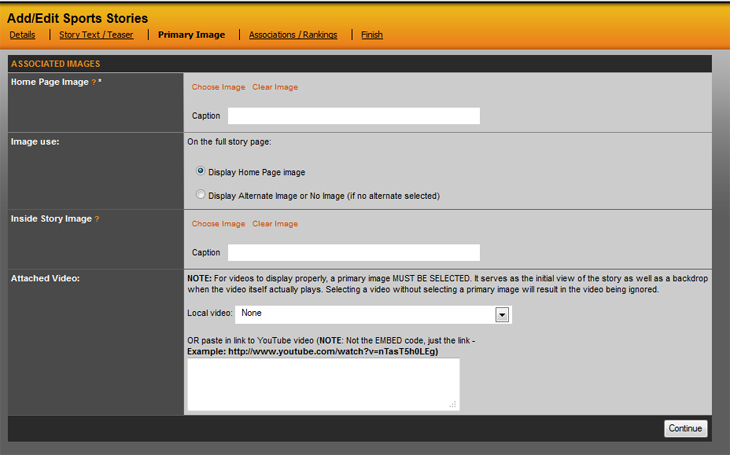Viewport: 730px width, 455px height.
Task: Click into the YouTube link text area
Action: (x=324, y=384)
